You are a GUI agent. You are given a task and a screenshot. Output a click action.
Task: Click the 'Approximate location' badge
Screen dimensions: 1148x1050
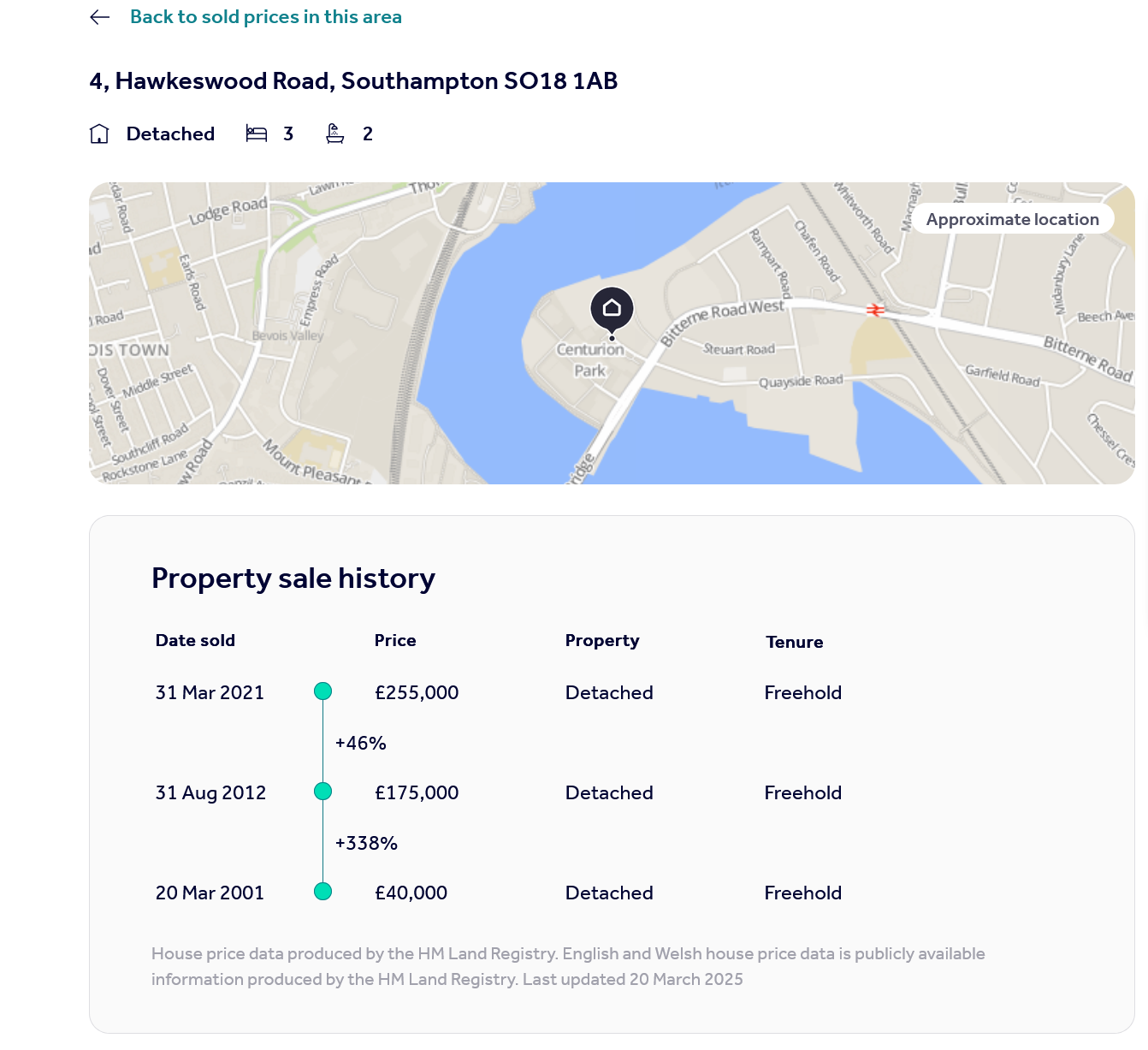click(1012, 219)
